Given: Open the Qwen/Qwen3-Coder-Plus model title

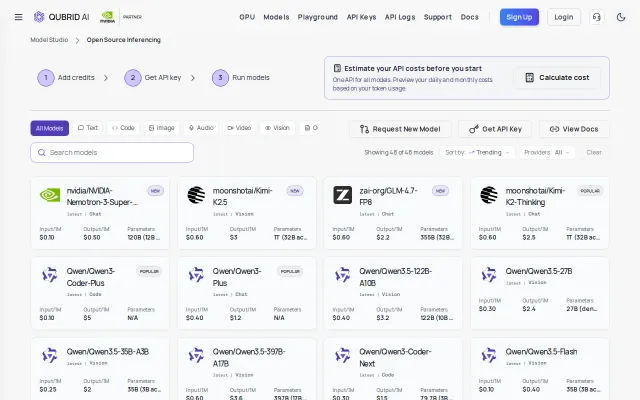Looking at the screenshot, I should point(91,277).
